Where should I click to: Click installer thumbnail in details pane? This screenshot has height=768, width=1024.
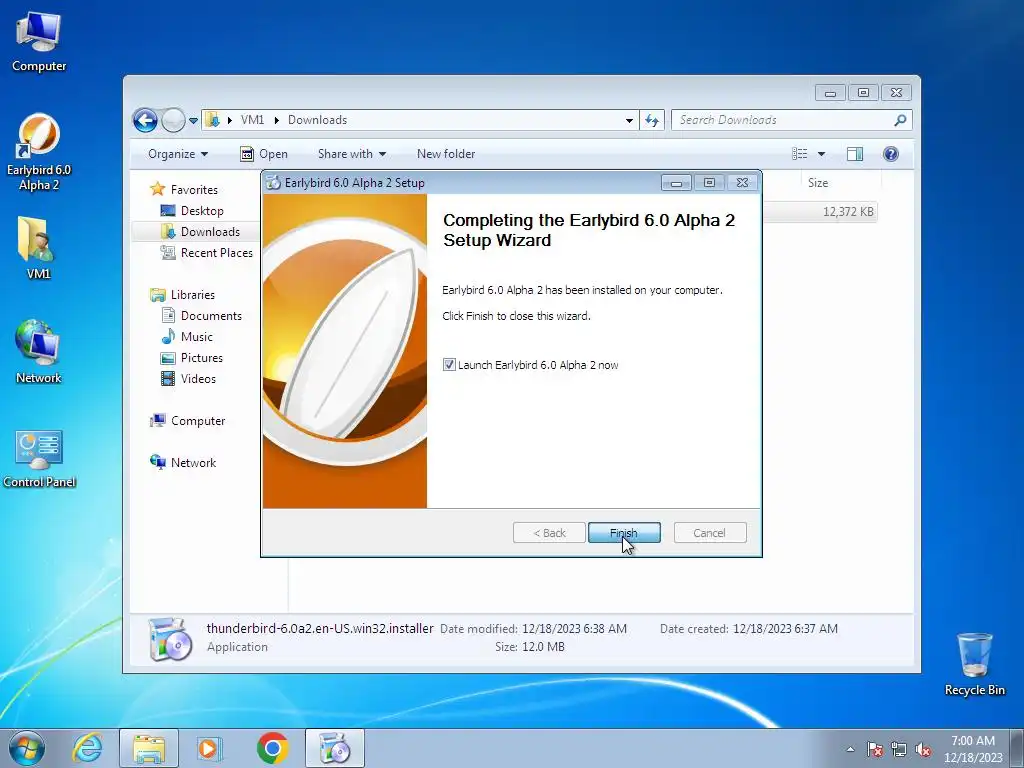pos(170,639)
